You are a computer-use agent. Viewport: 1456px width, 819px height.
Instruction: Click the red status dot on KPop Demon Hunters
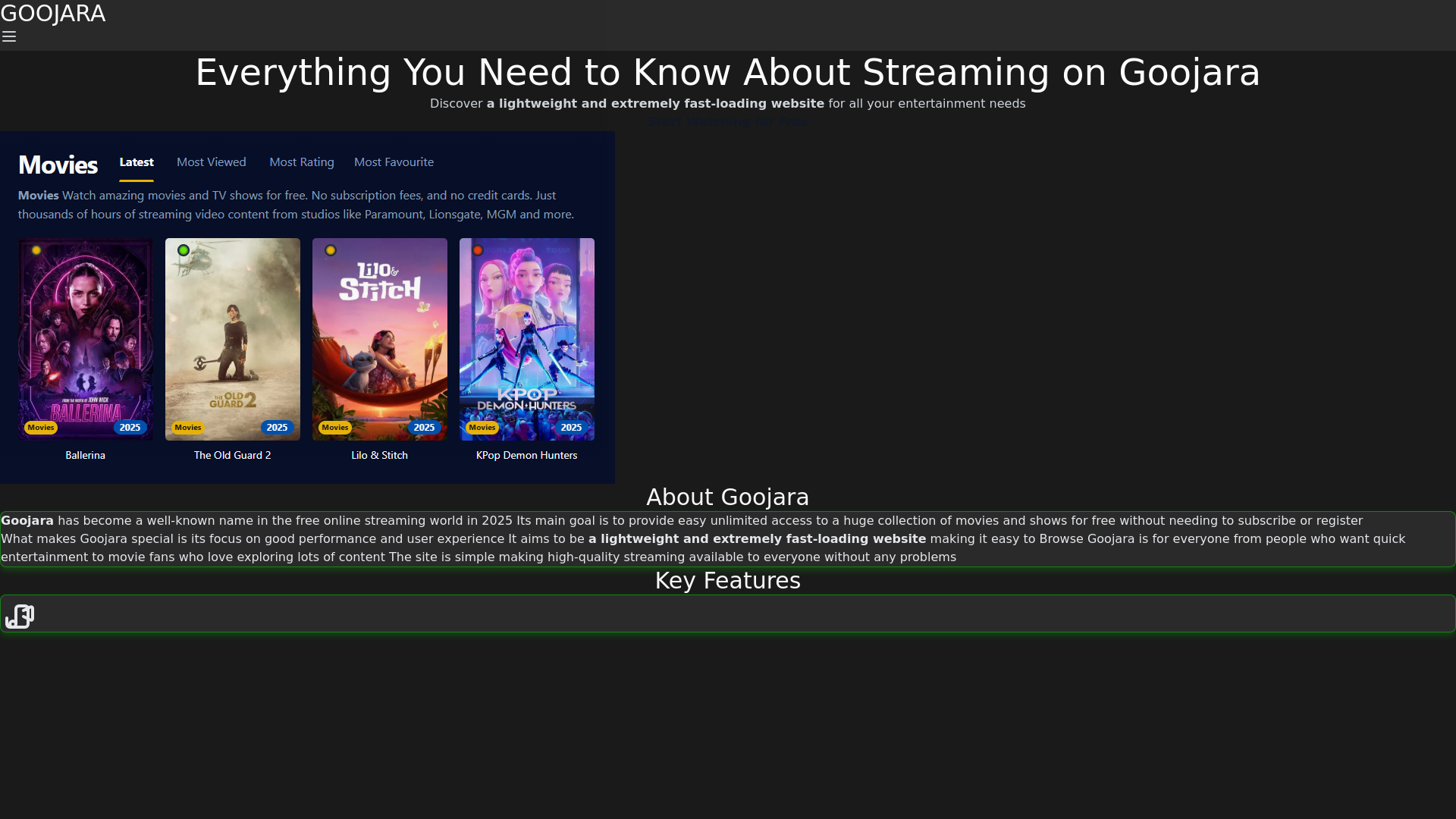tap(478, 250)
